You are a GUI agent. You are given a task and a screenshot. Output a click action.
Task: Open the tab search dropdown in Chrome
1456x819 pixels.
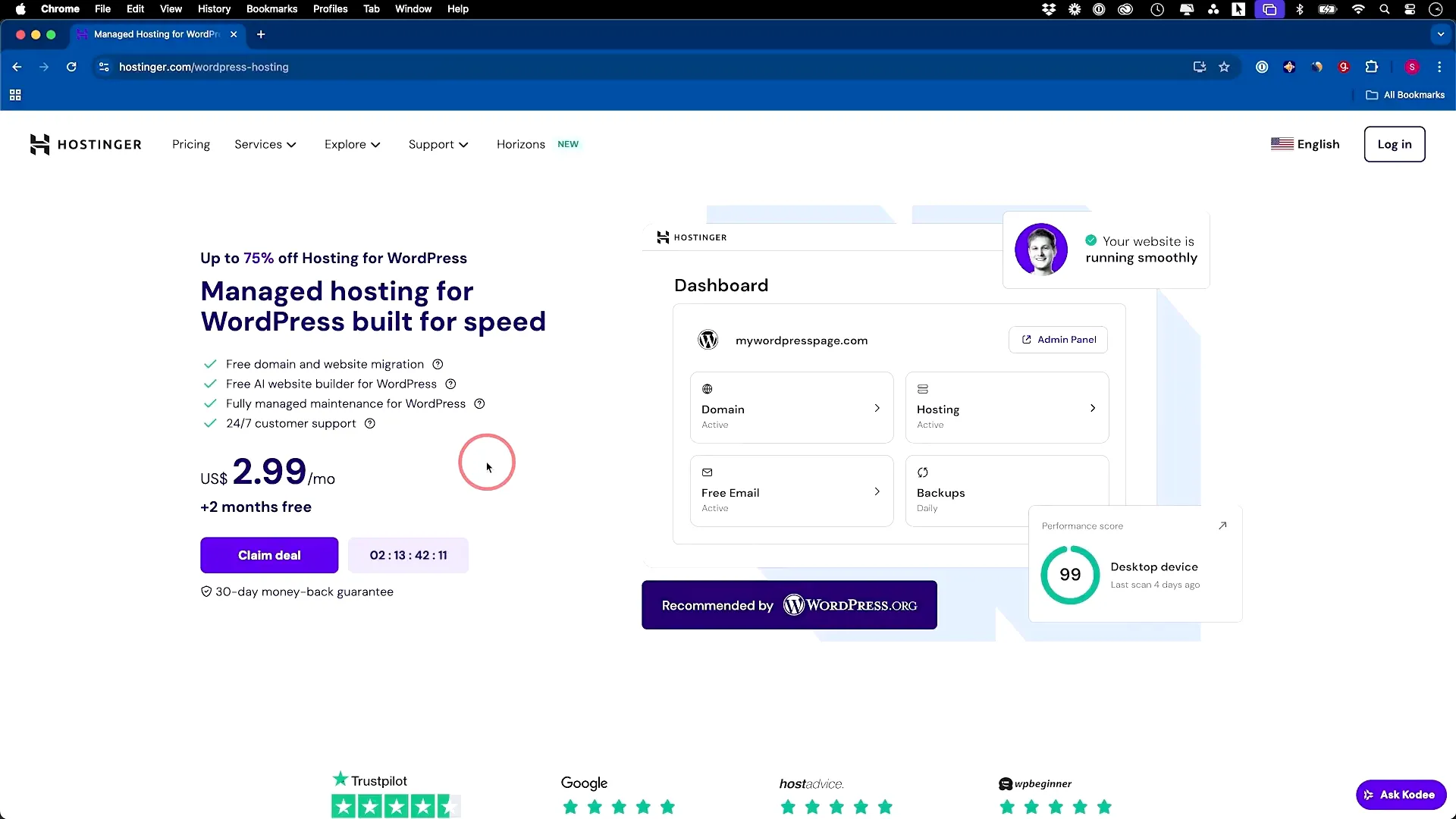(x=1441, y=34)
